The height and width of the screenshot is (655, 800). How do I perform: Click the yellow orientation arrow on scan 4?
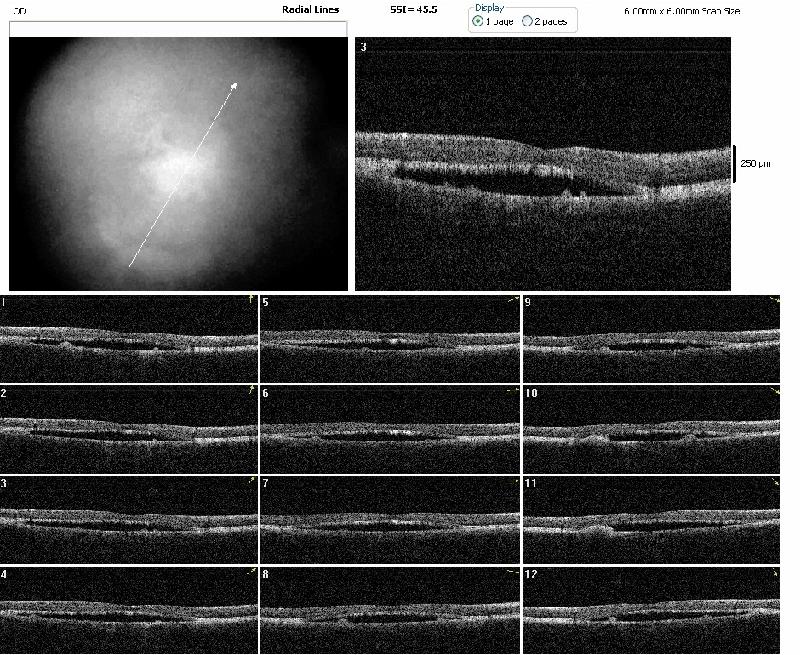coord(251,572)
